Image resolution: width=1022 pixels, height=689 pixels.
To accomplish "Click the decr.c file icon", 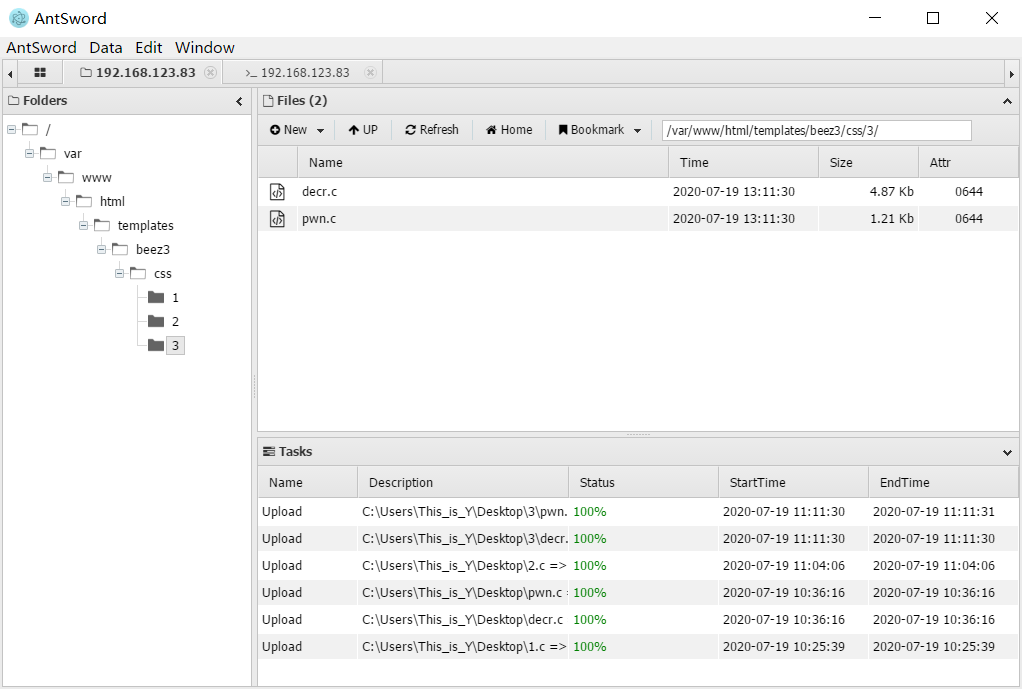I will click(x=277, y=192).
